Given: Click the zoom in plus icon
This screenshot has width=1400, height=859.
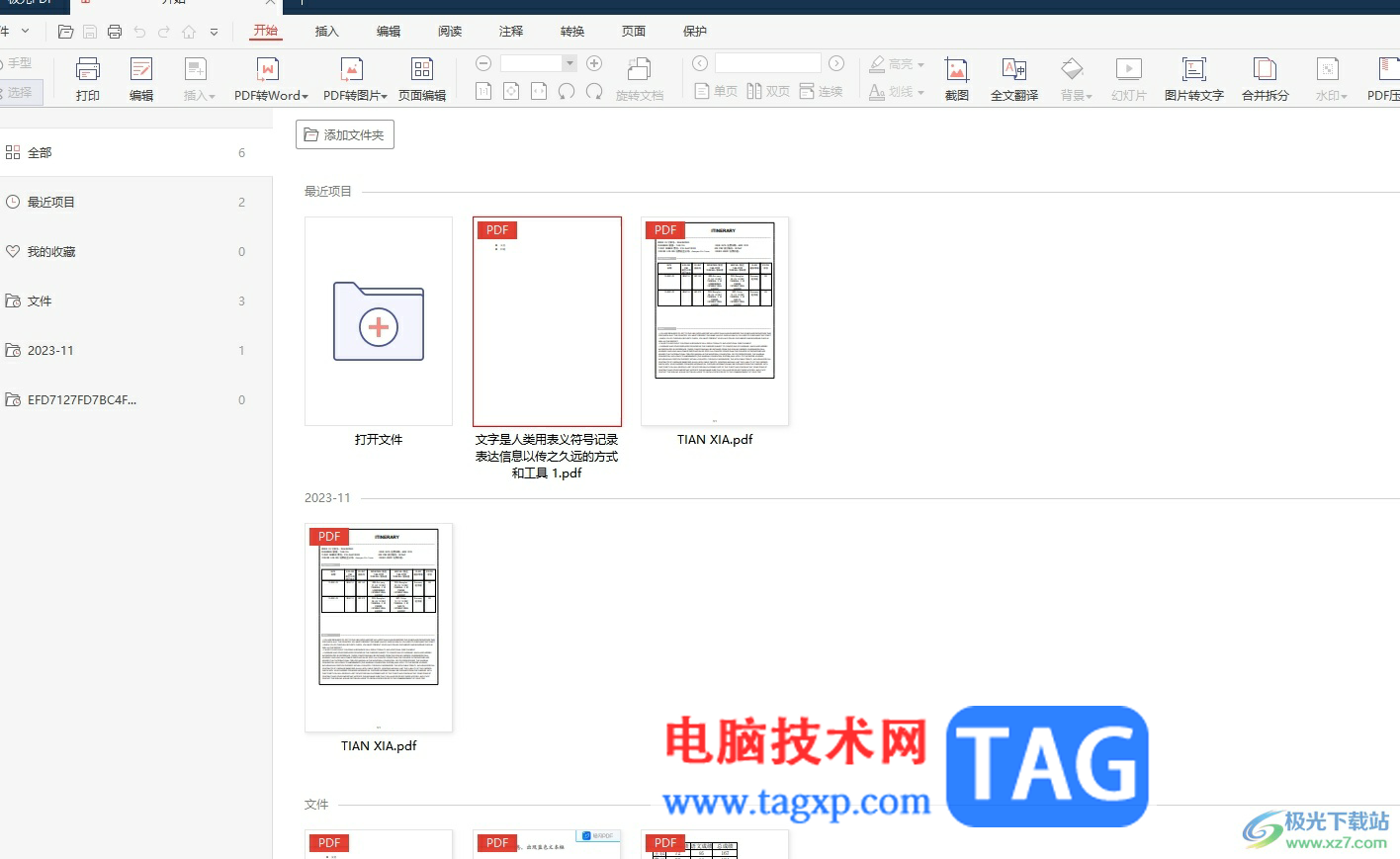Looking at the screenshot, I should click(x=594, y=63).
